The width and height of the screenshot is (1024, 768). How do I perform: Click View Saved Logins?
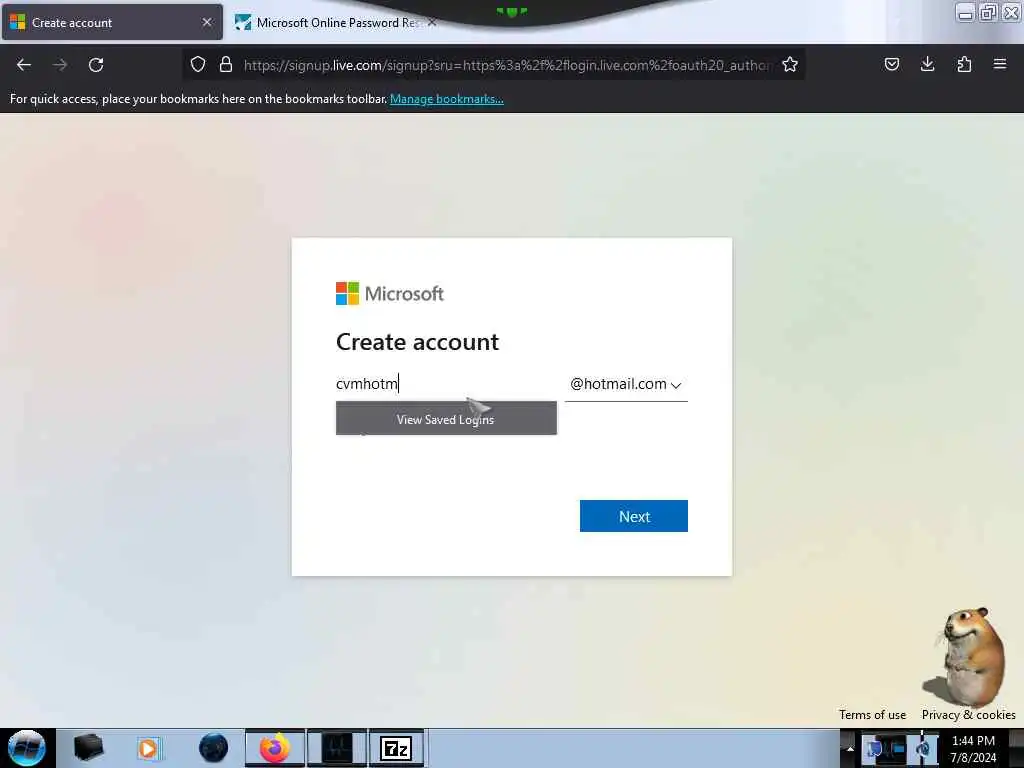(x=446, y=419)
